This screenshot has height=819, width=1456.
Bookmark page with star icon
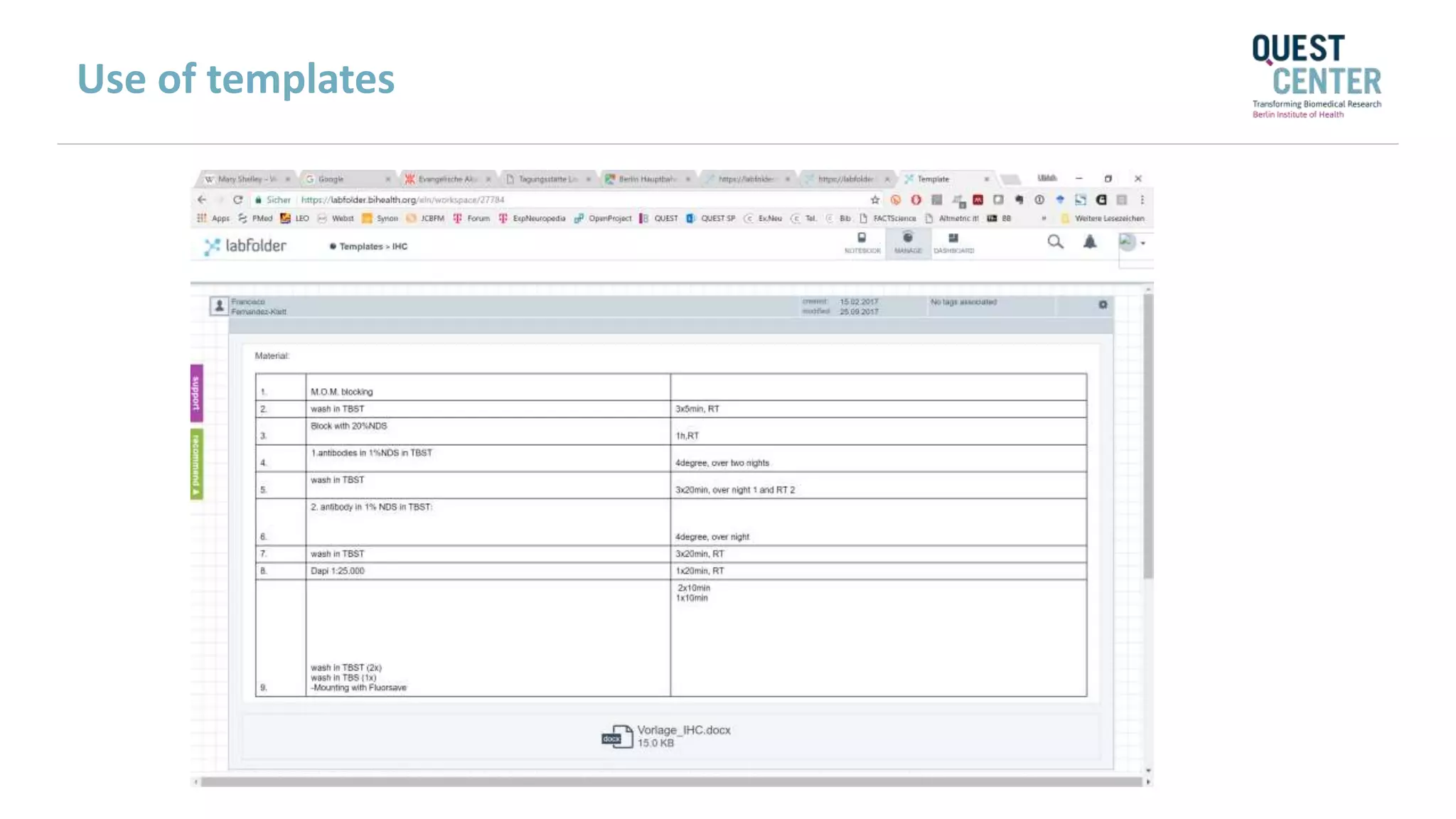click(x=875, y=200)
